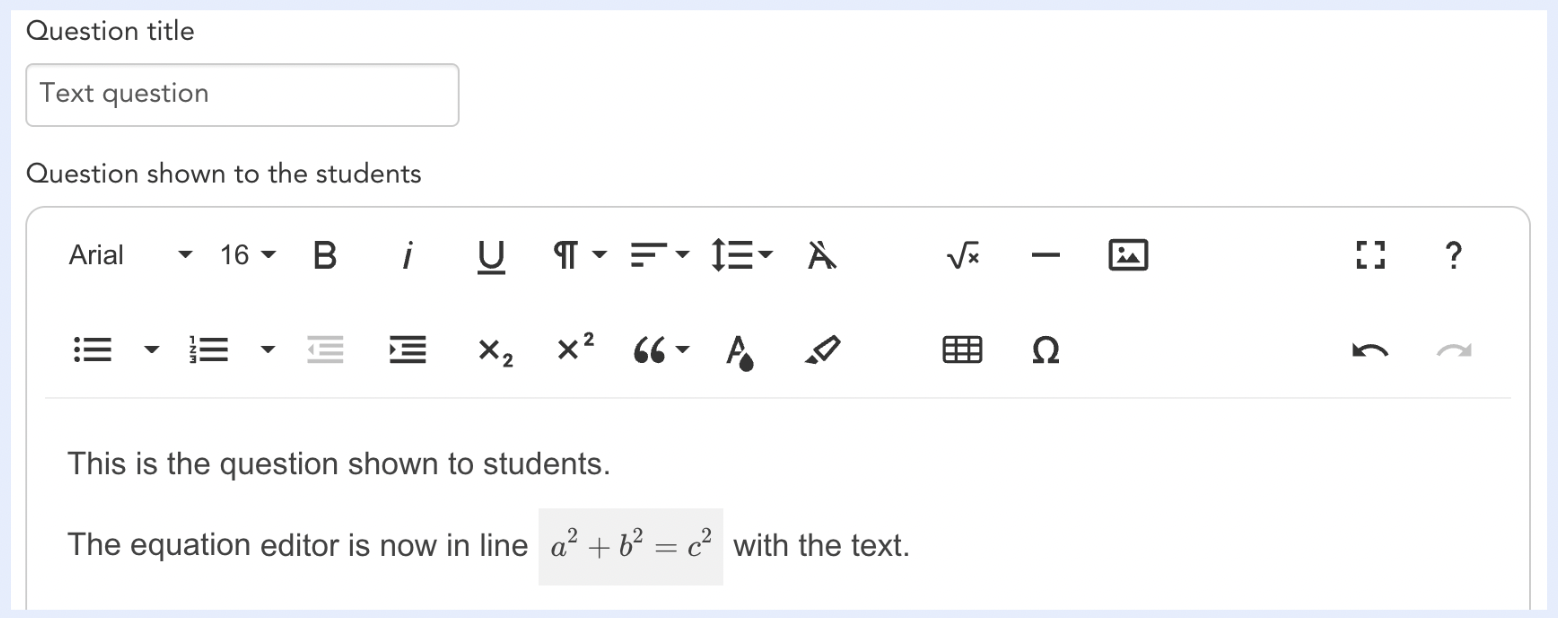Viewport: 1558px width, 618px height.
Task: Expand the paragraph format dropdown
Action: [578, 255]
